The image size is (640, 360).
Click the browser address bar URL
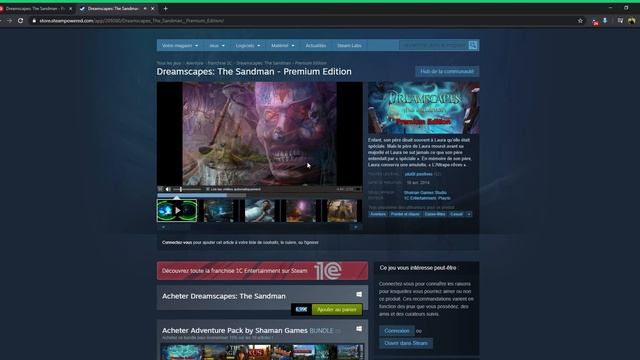pyautogui.click(x=131, y=20)
